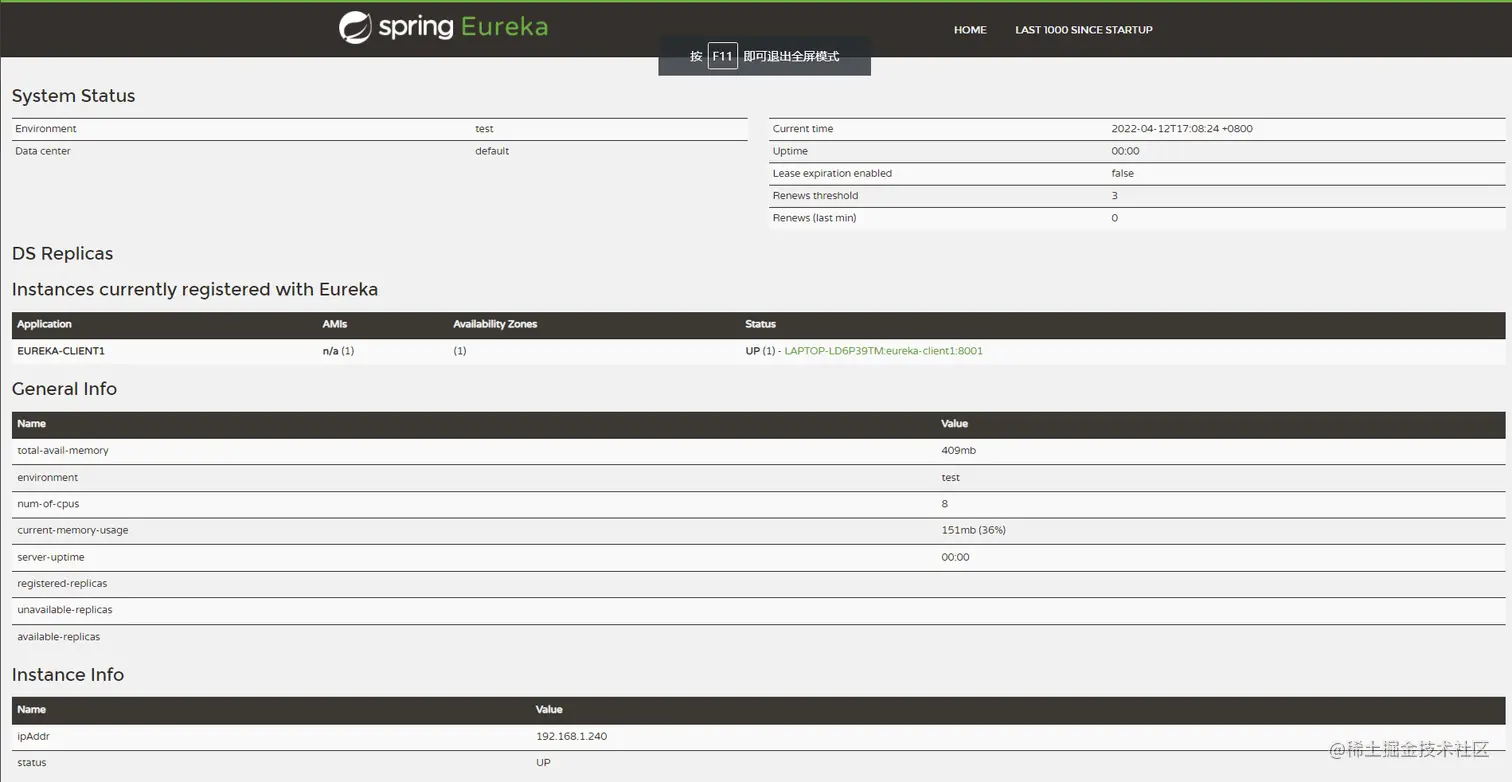Select the ipAddr row name

33,736
